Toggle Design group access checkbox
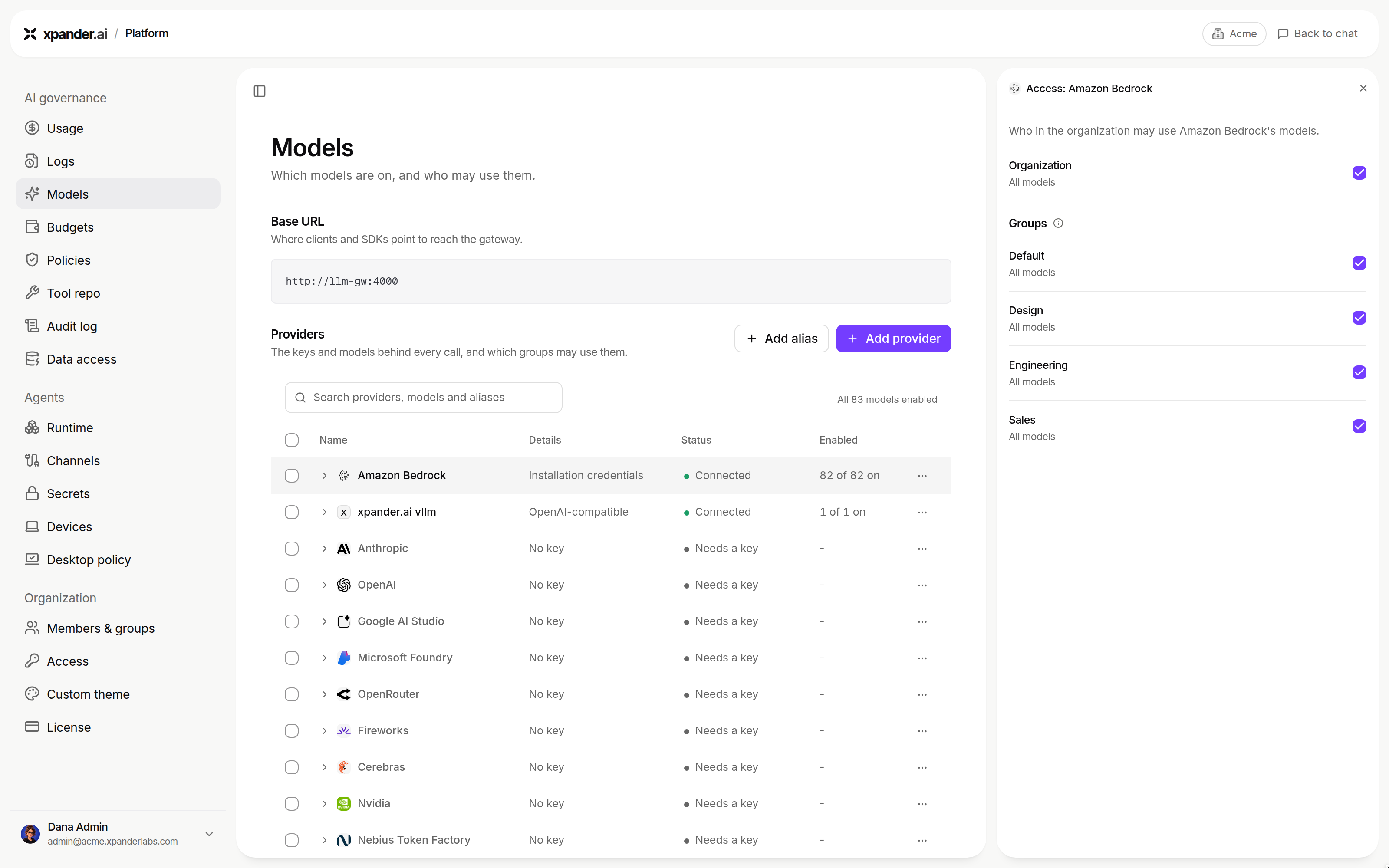This screenshot has width=1389, height=868. (x=1359, y=317)
